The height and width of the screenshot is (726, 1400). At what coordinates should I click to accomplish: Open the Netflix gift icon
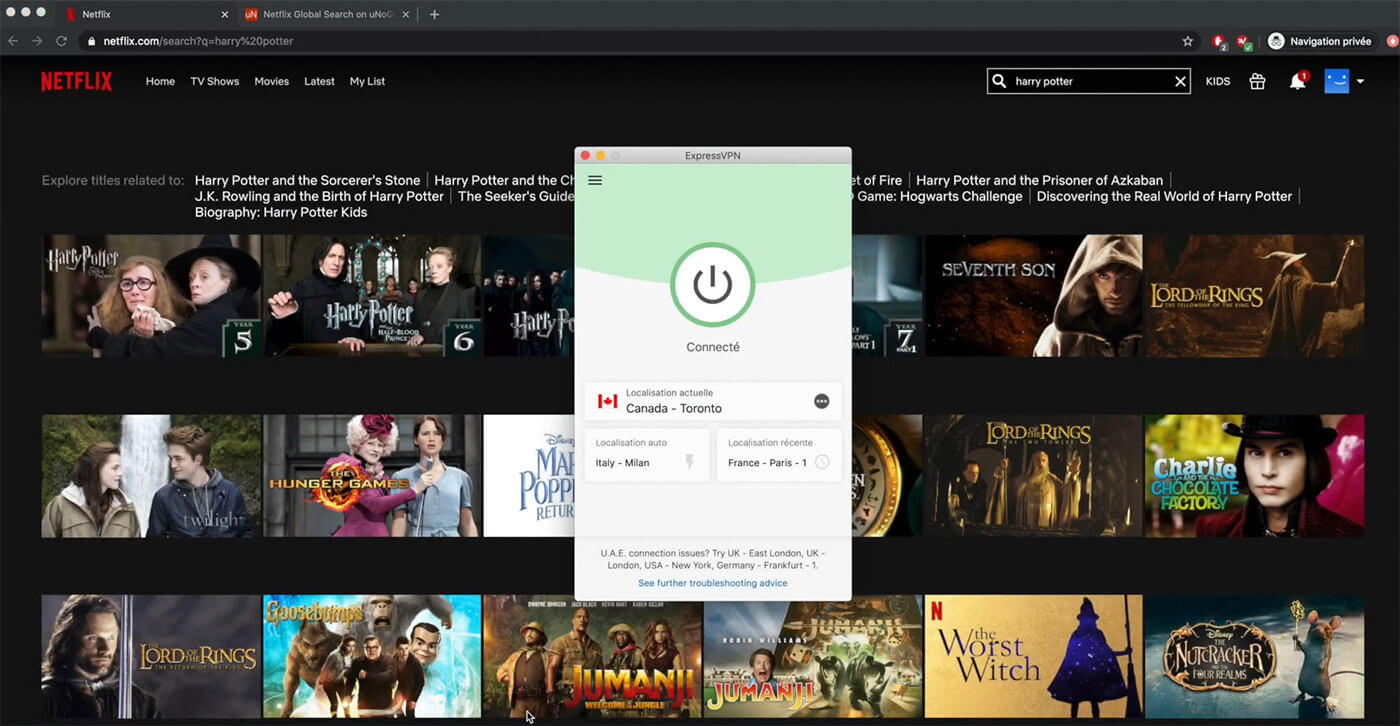(x=1257, y=81)
